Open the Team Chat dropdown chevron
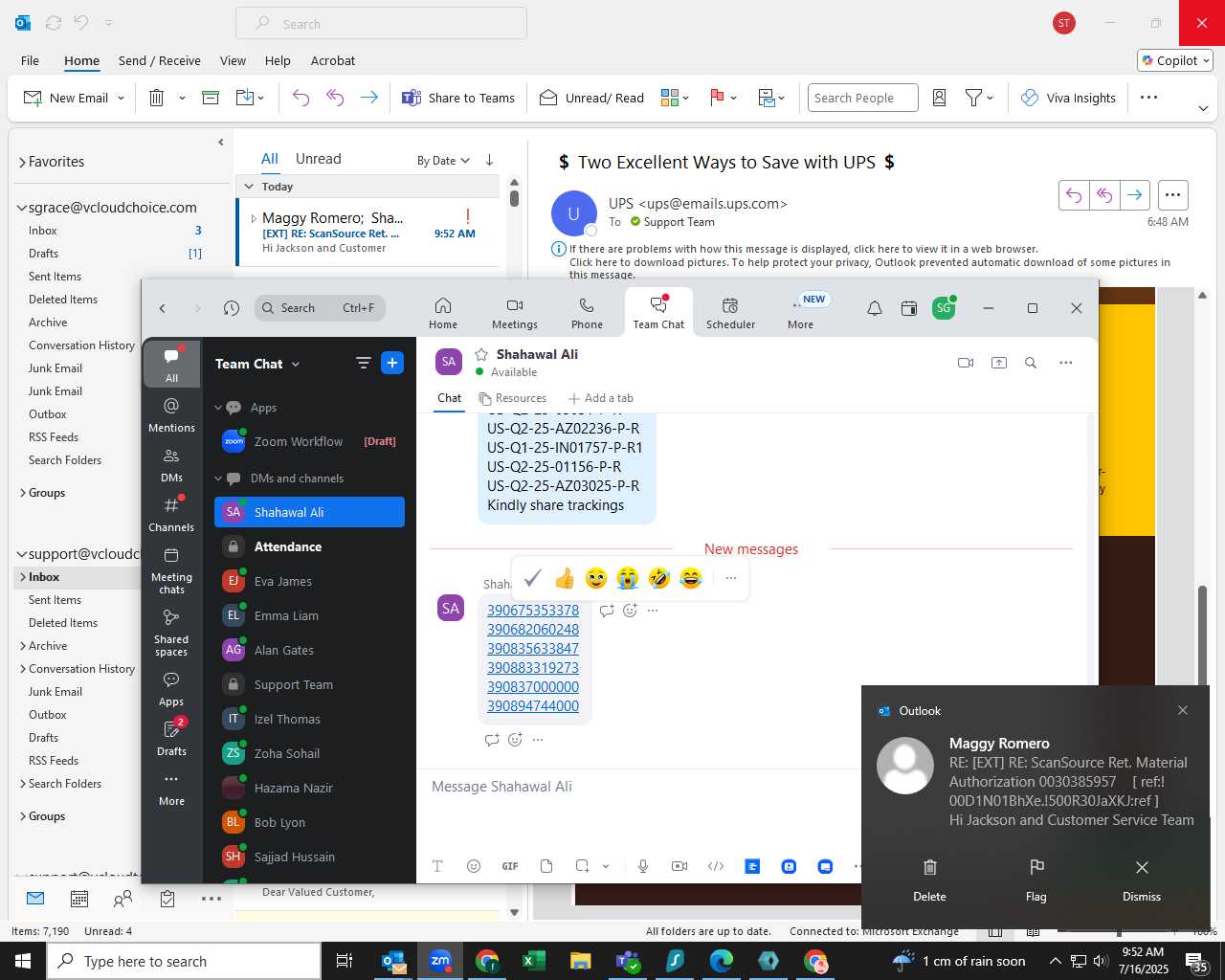Screen dimensions: 1225x980 (x=296, y=364)
